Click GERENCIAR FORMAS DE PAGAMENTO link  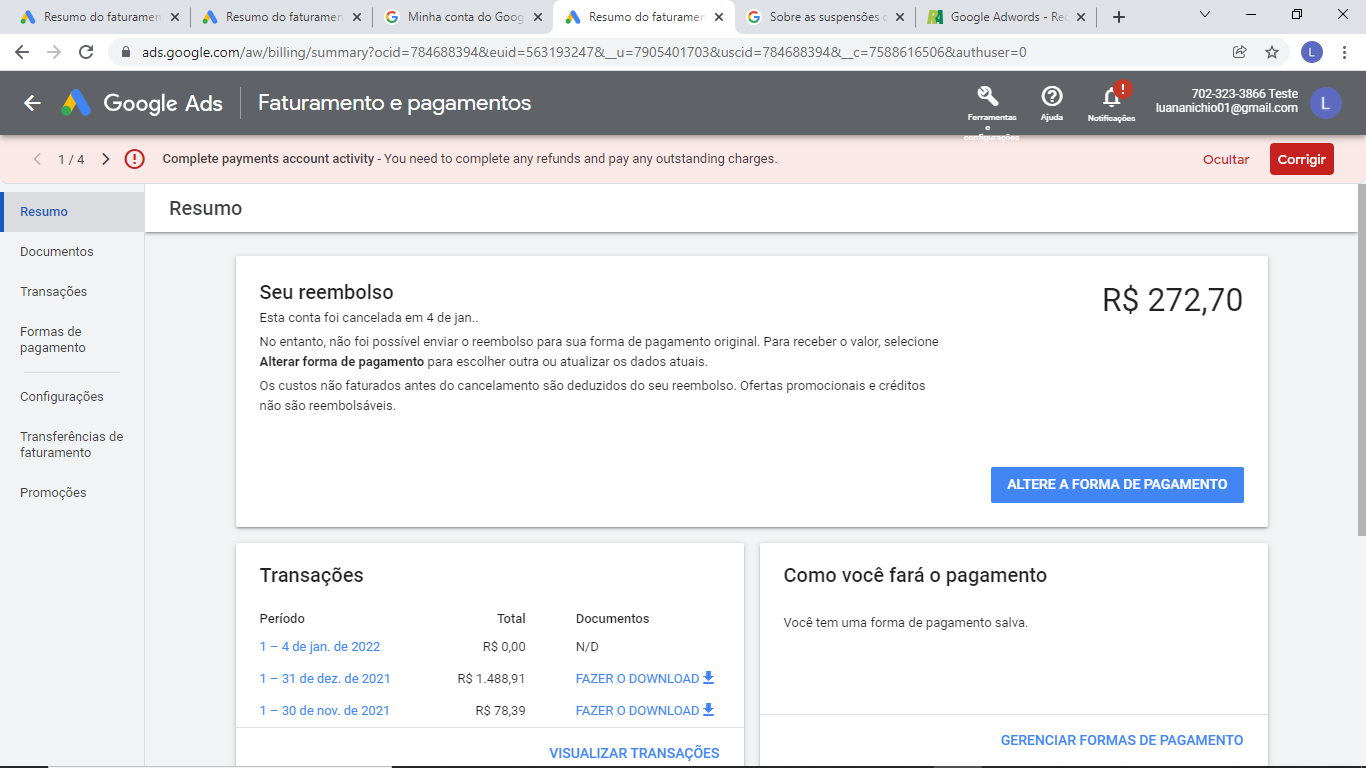1122,741
